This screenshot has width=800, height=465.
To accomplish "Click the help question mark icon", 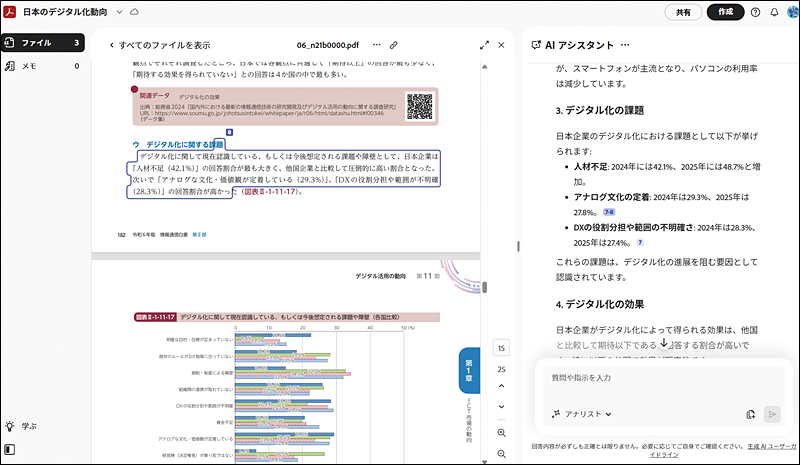I will pyautogui.click(x=755, y=12).
